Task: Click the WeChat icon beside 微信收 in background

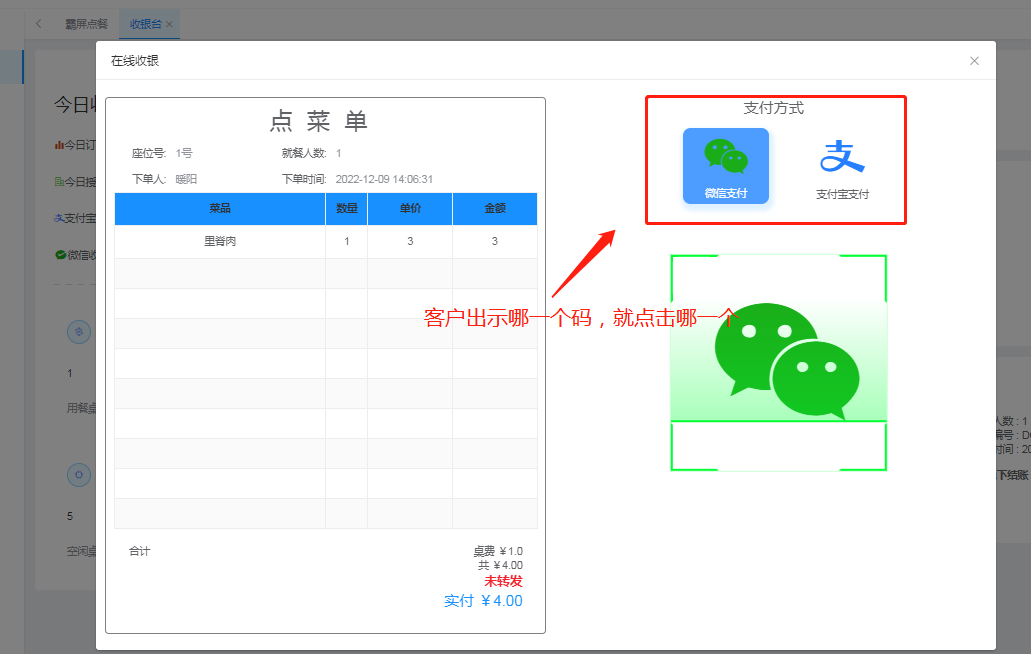Action: pyautogui.click(x=60, y=254)
